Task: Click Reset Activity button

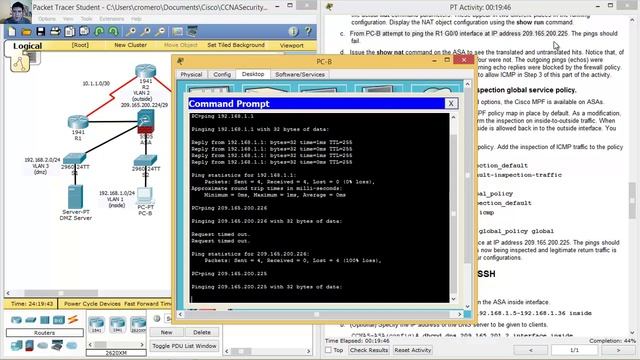Action: (413, 350)
